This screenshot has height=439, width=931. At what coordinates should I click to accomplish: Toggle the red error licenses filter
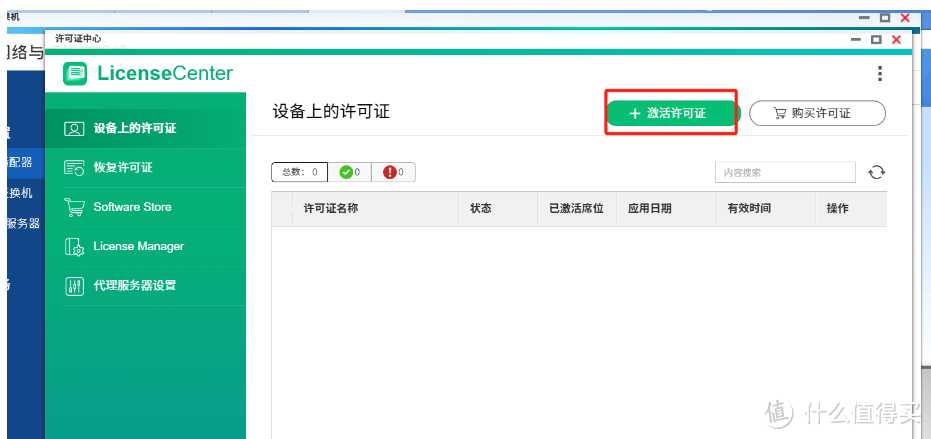click(393, 172)
